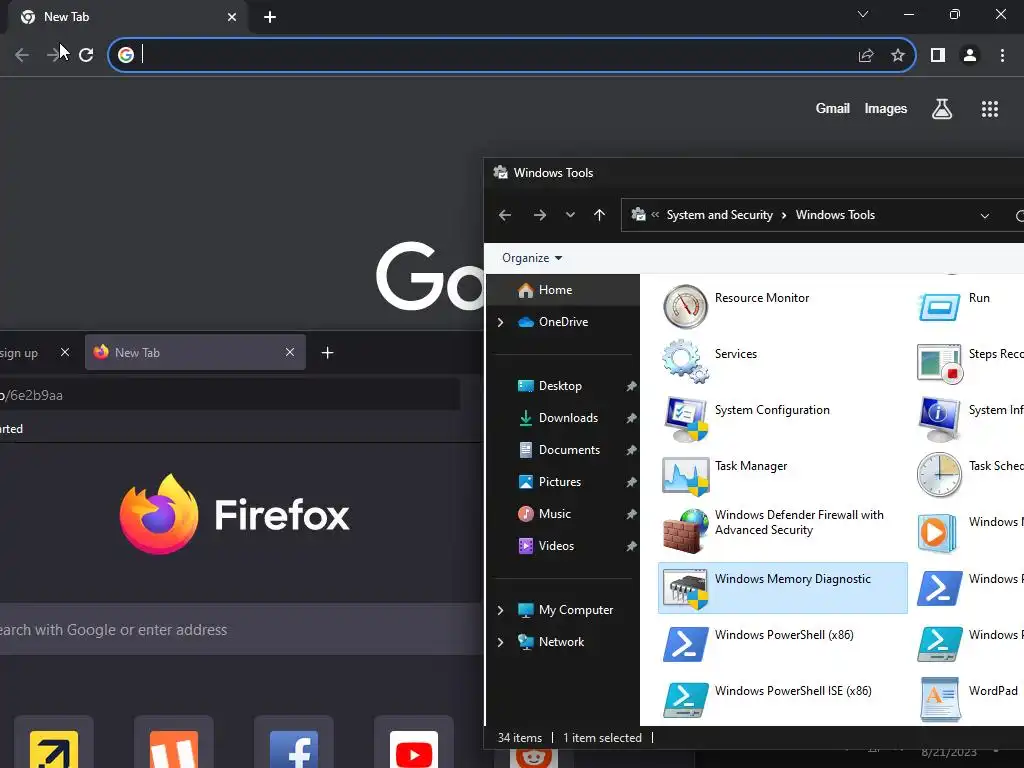This screenshot has width=1024, height=768.
Task: Focus Firefox URL bar
Action: 230,395
